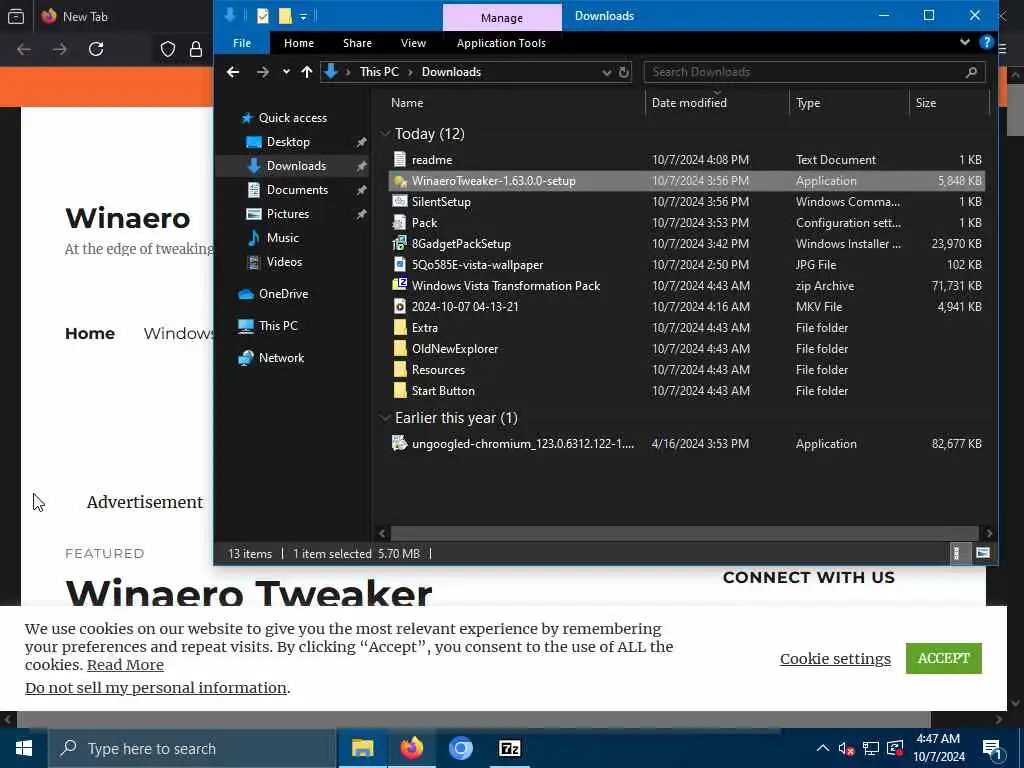Click the Windows Start button
Viewport: 1024px width, 768px height.
24,748
